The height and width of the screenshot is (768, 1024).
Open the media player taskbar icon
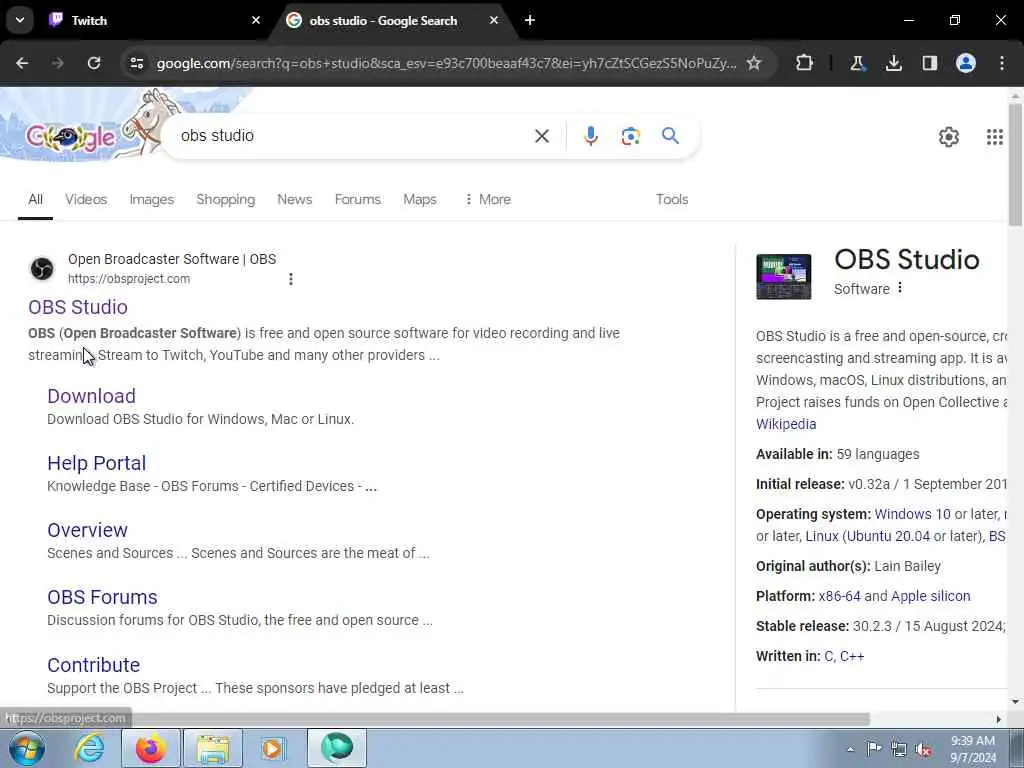[x=273, y=748]
